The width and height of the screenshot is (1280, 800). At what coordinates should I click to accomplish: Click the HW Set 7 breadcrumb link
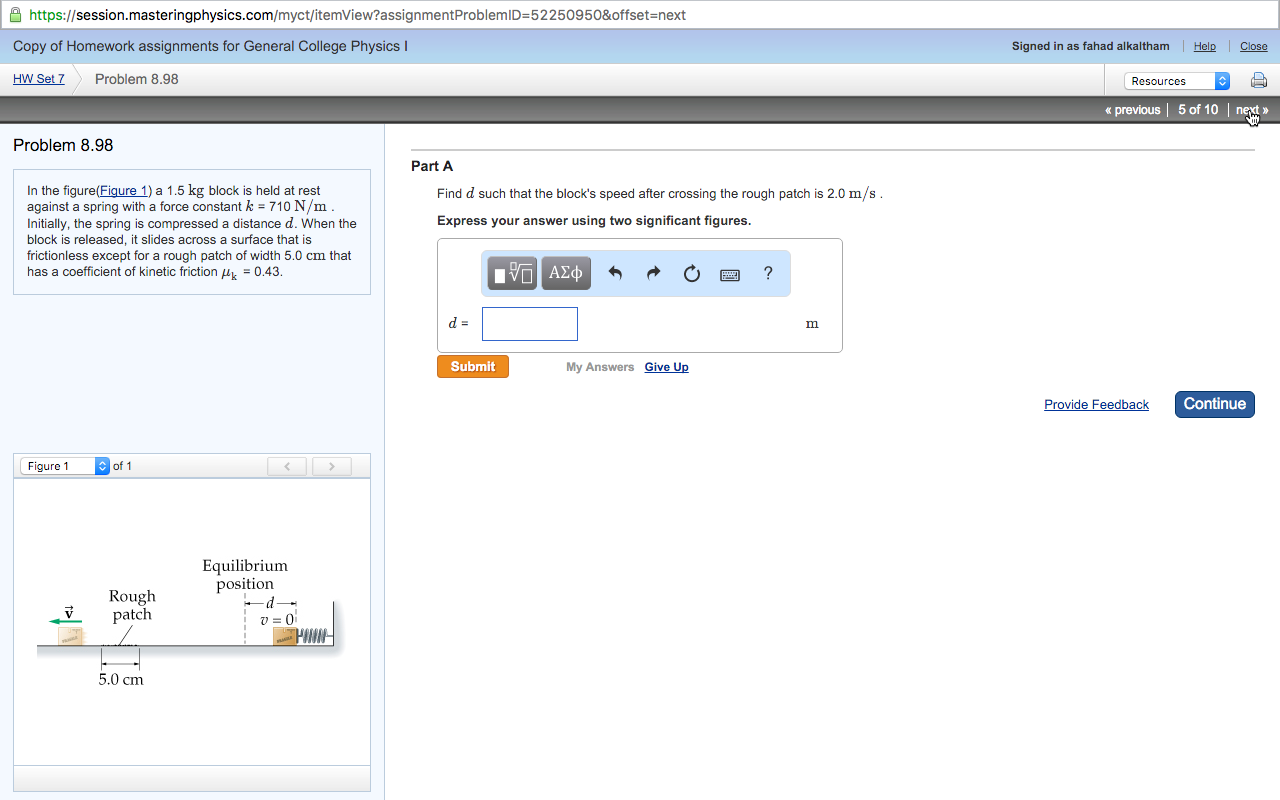pyautogui.click(x=39, y=79)
